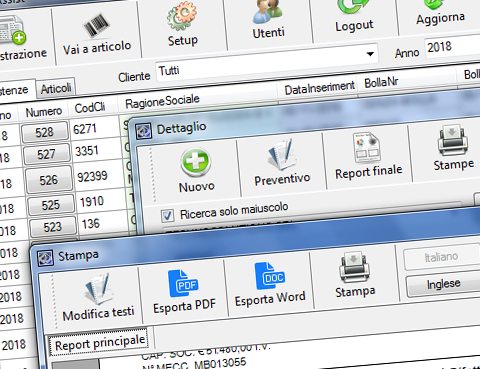Click row number button 528

(x=45, y=132)
